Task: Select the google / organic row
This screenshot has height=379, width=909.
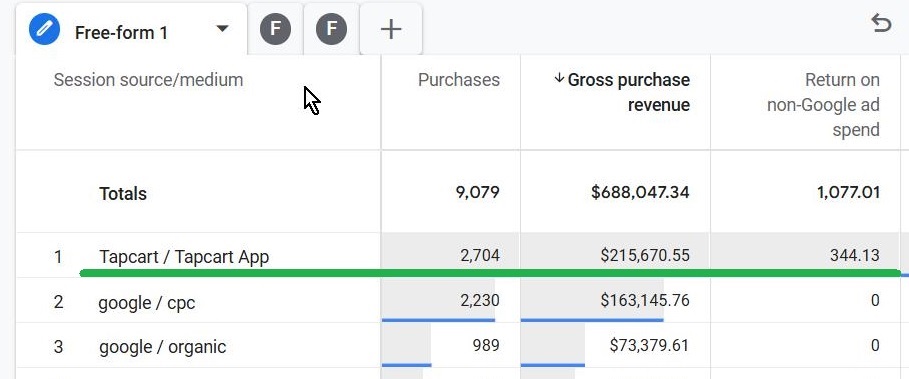Action: 458,345
